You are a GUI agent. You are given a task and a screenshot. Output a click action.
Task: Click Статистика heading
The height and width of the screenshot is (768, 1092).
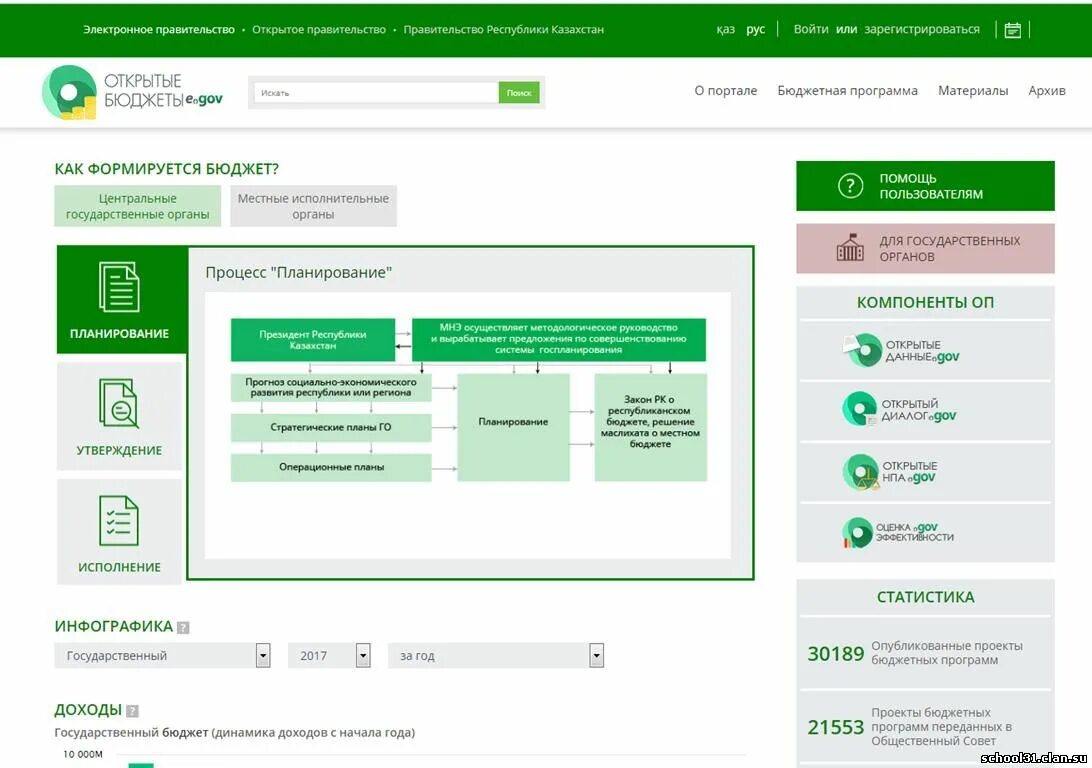pyautogui.click(x=926, y=597)
